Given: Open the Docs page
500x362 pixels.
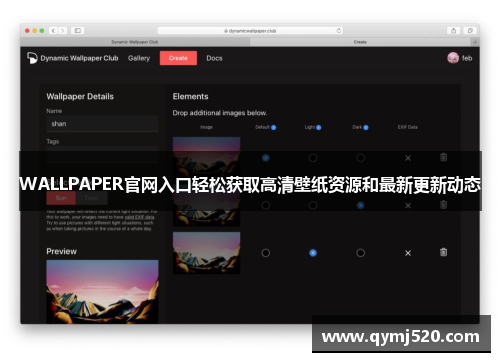Looking at the screenshot, I should coord(214,58).
